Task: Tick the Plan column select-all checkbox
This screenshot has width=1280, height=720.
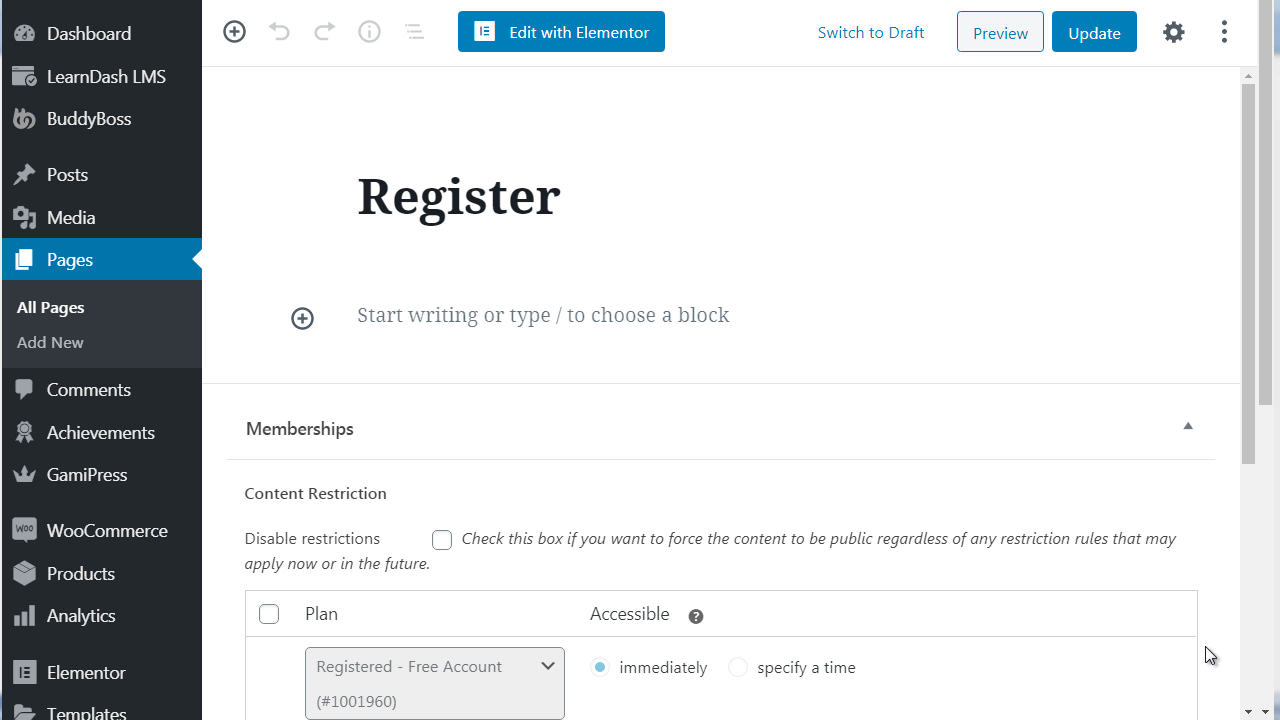Action: pyautogui.click(x=269, y=614)
